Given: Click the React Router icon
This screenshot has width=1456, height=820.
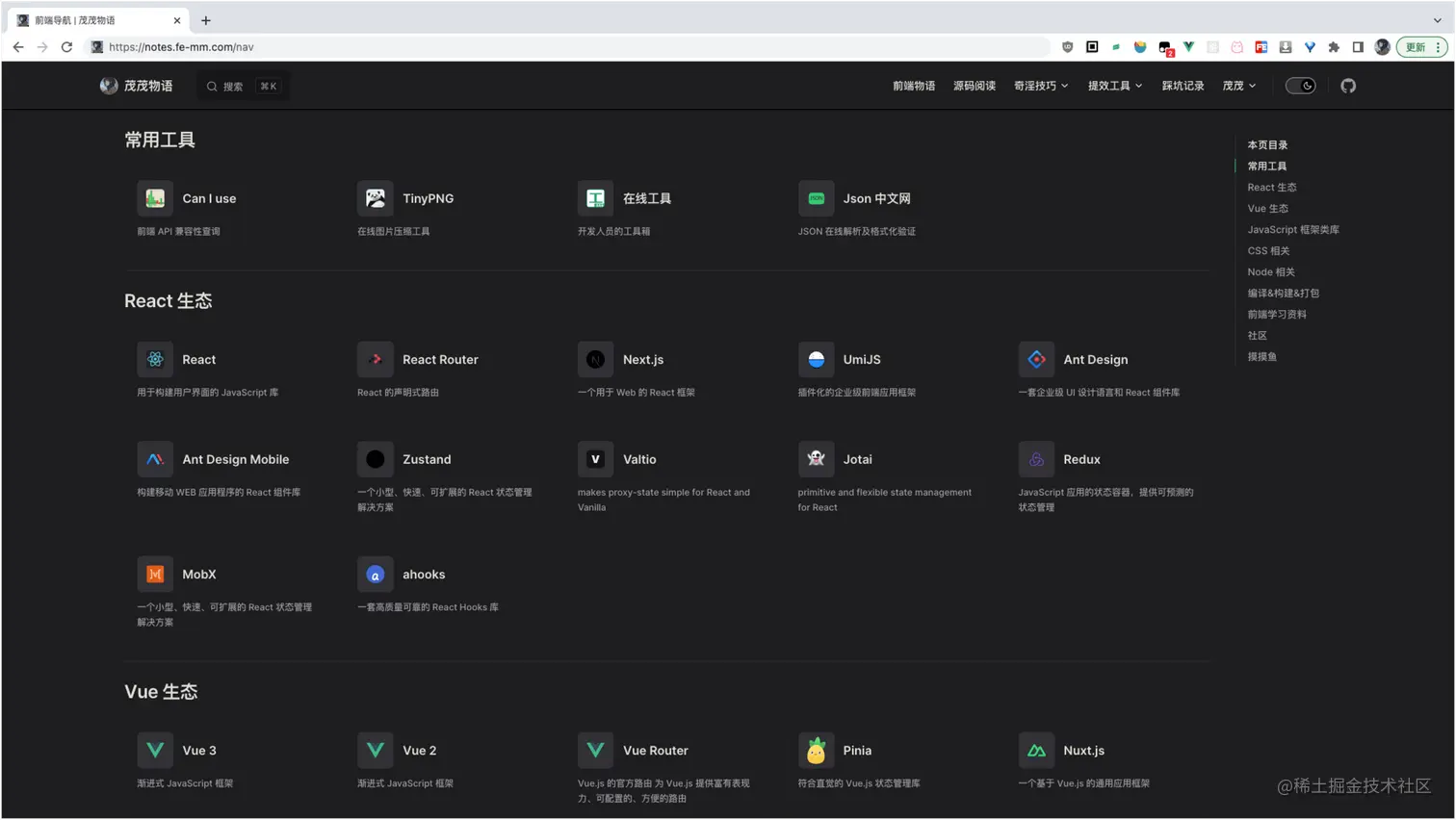Looking at the screenshot, I should click(376, 359).
